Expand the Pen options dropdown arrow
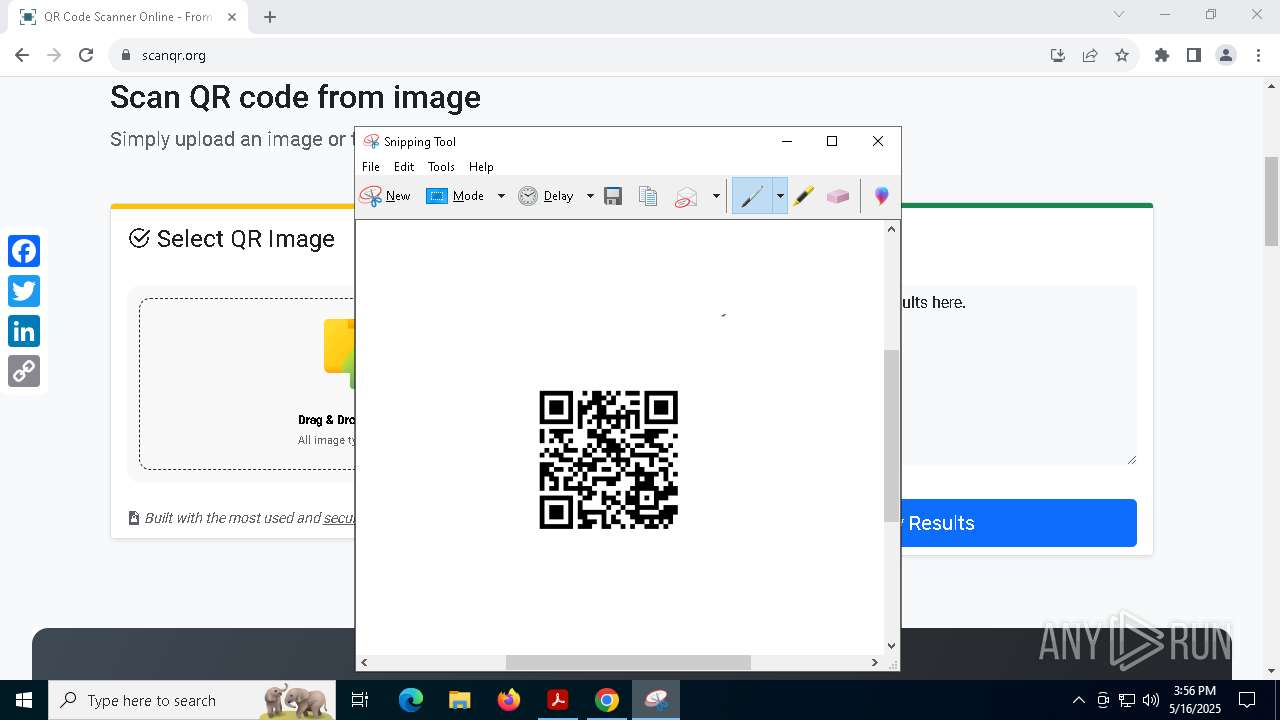 click(x=780, y=196)
